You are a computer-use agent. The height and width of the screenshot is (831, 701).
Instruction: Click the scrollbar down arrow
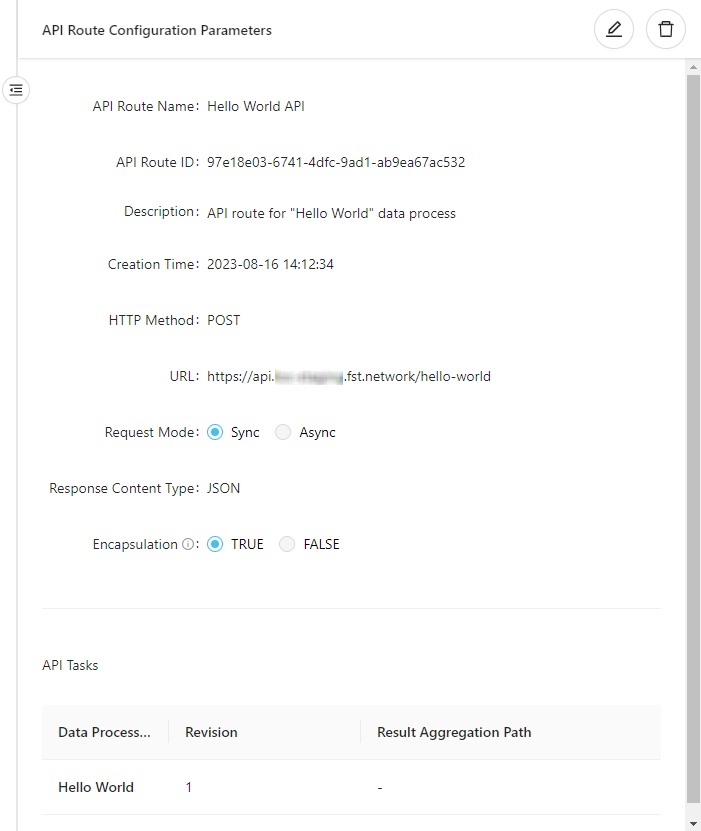(693, 823)
